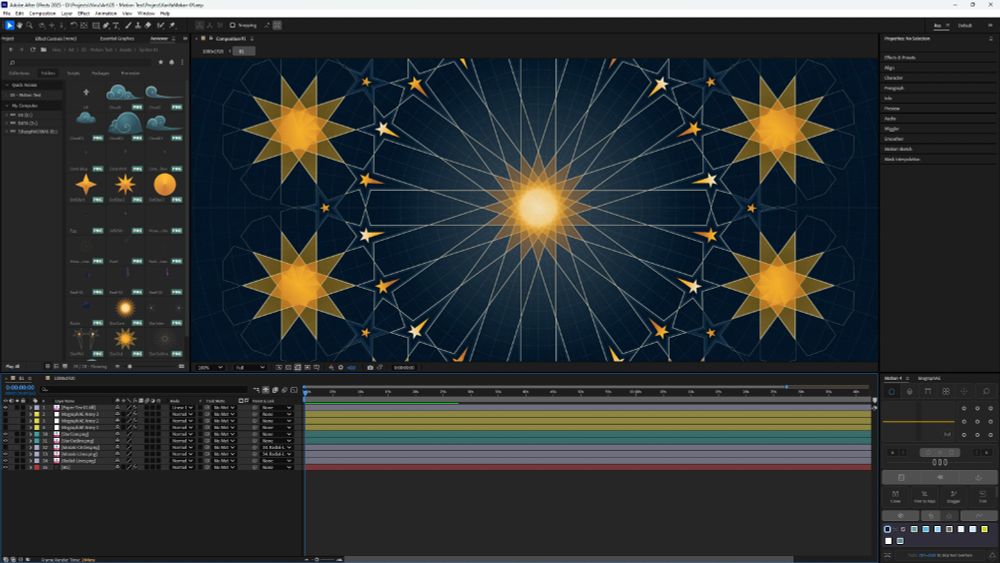1000x563 pixels.
Task: Click the take snapshot camera icon under viewer
Action: (x=370, y=367)
